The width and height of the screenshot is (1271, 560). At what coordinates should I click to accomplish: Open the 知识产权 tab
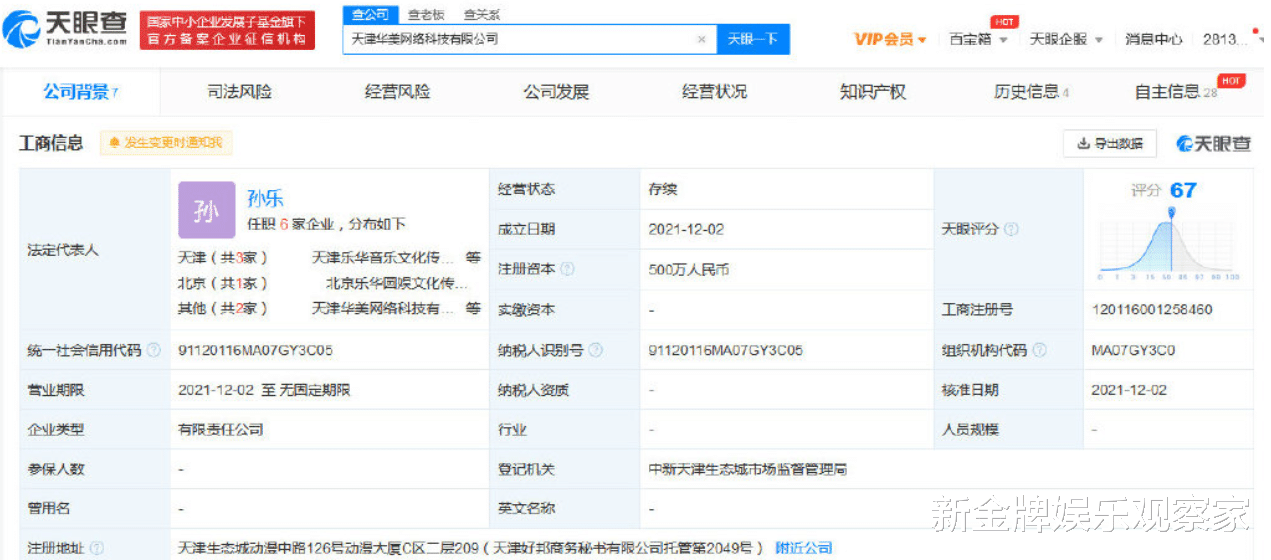tap(872, 92)
